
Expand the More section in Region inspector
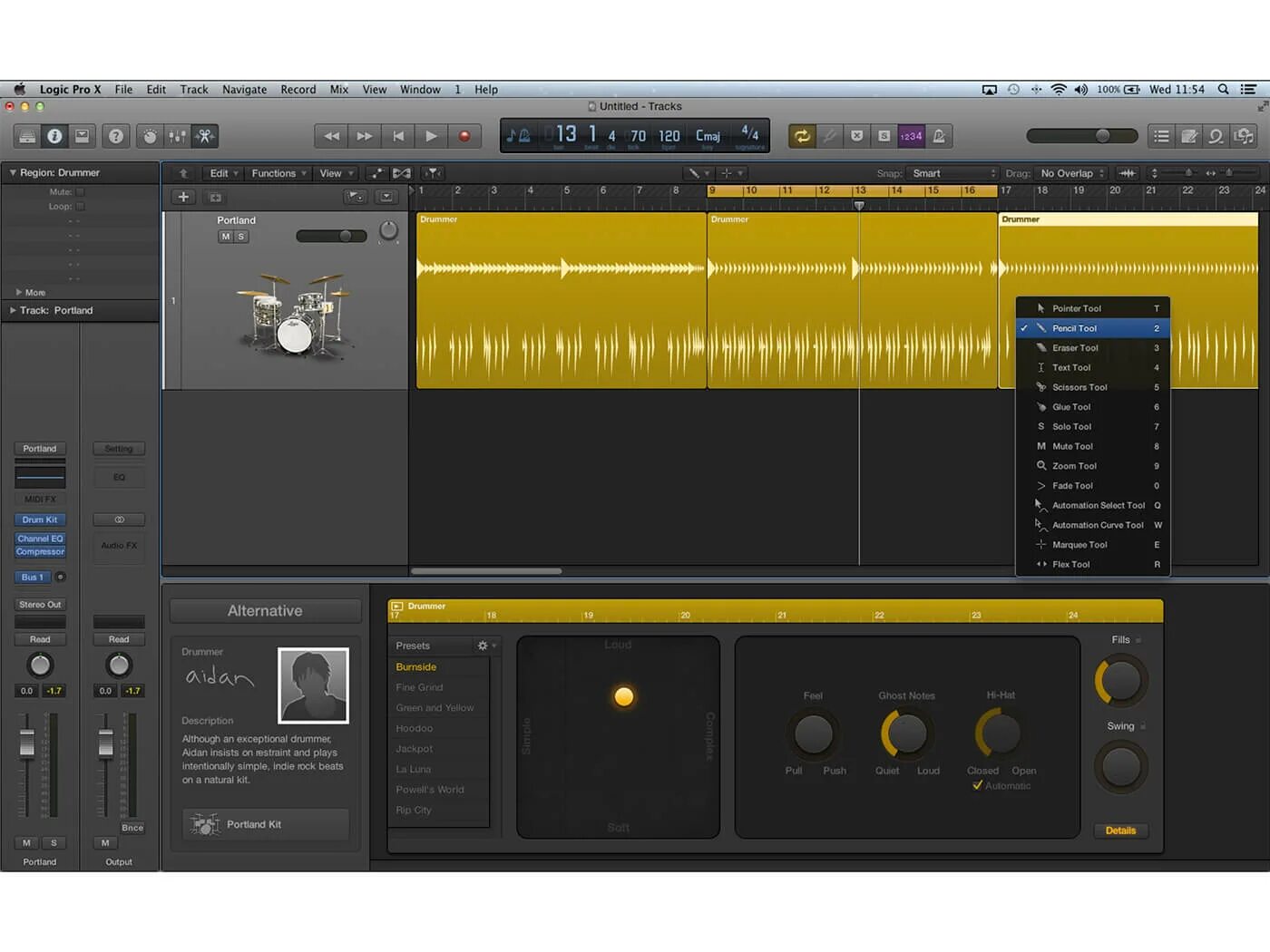coord(19,292)
